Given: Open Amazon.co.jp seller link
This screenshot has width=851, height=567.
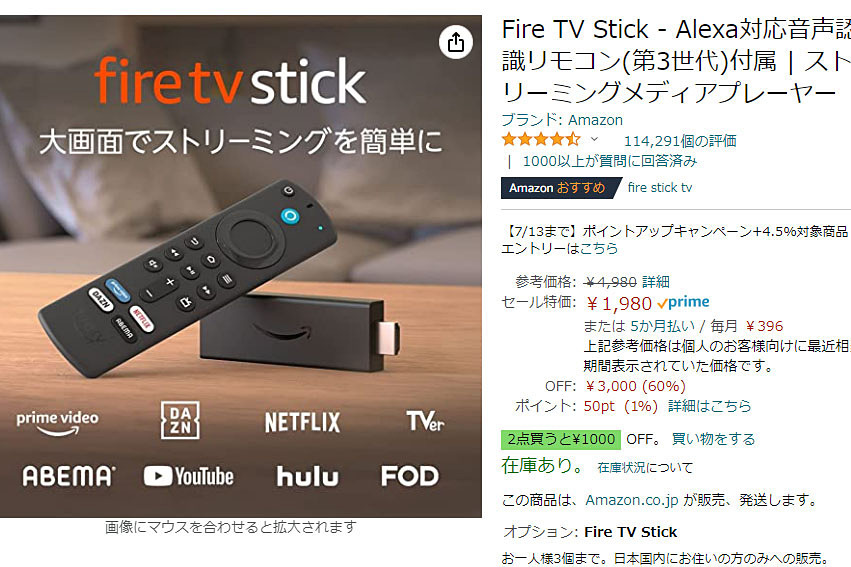Looking at the screenshot, I should point(632,500).
